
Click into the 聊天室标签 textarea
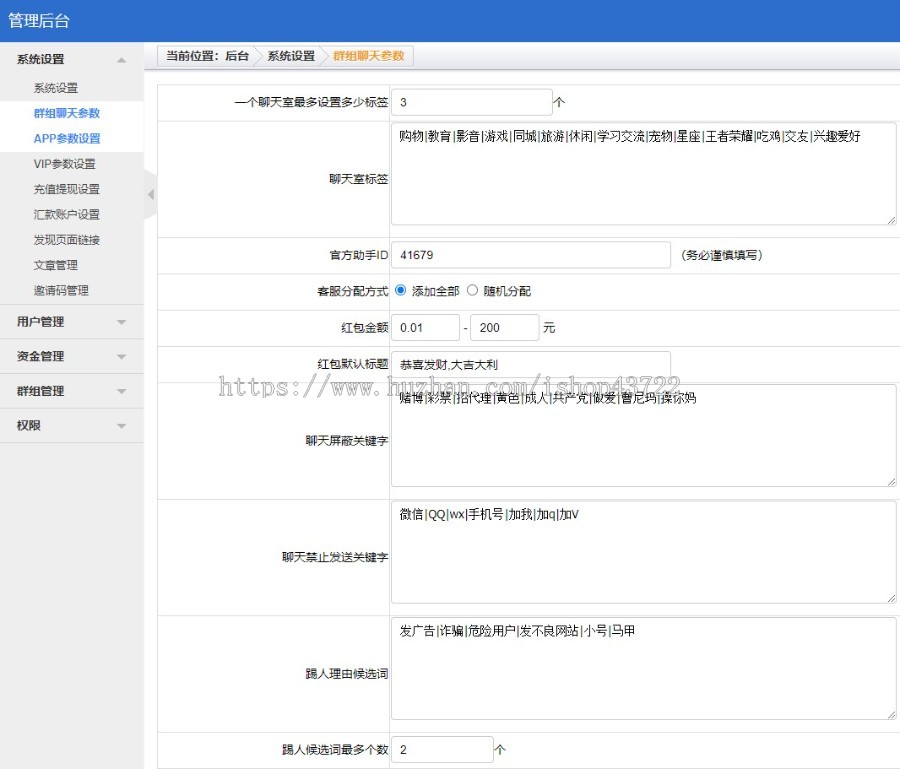coord(643,173)
